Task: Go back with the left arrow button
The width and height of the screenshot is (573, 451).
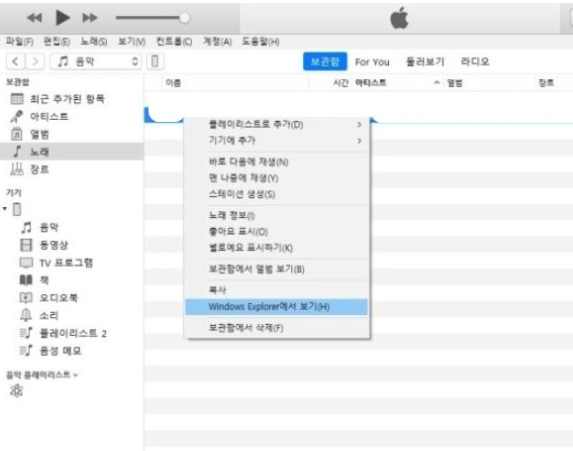Action: (x=15, y=61)
